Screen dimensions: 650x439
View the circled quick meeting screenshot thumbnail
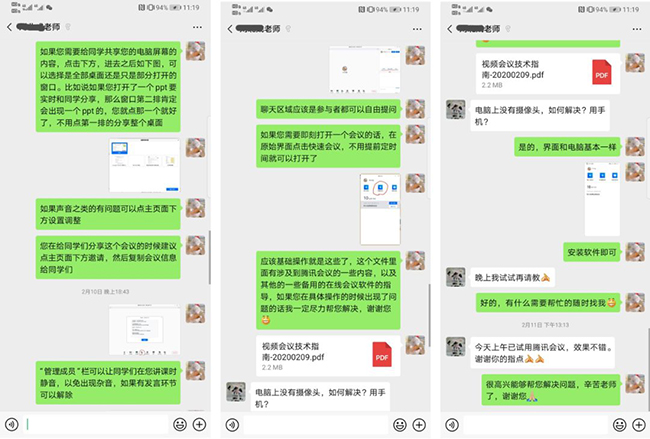pyautogui.click(x=380, y=209)
